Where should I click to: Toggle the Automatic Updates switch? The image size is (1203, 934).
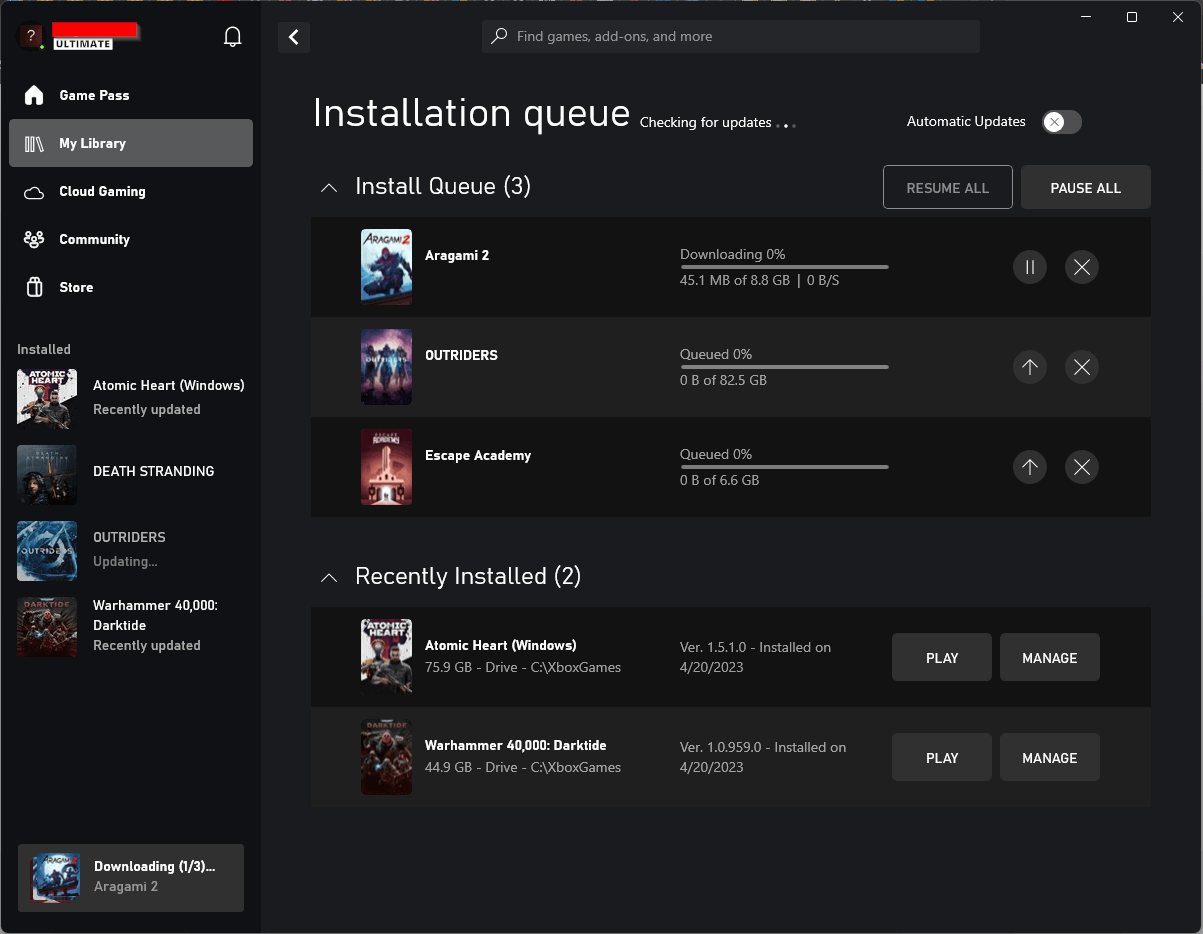pyautogui.click(x=1062, y=122)
